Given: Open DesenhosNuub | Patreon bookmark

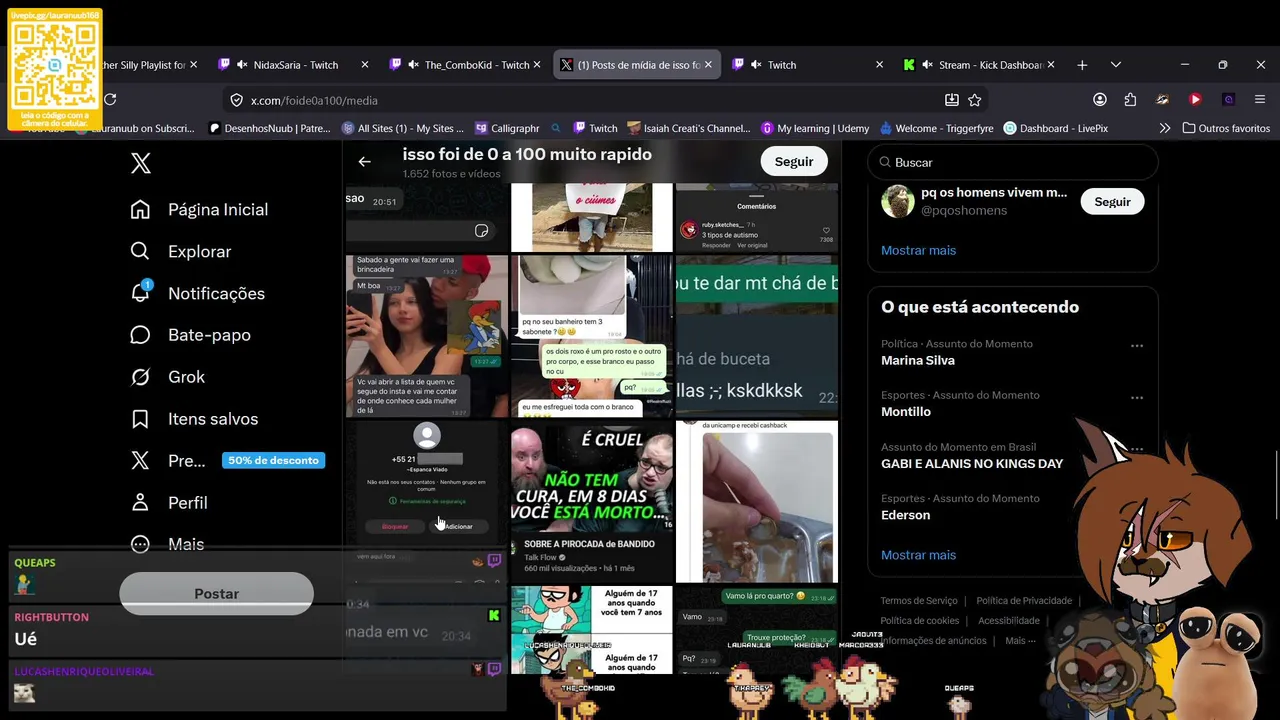Looking at the screenshot, I should (270, 128).
